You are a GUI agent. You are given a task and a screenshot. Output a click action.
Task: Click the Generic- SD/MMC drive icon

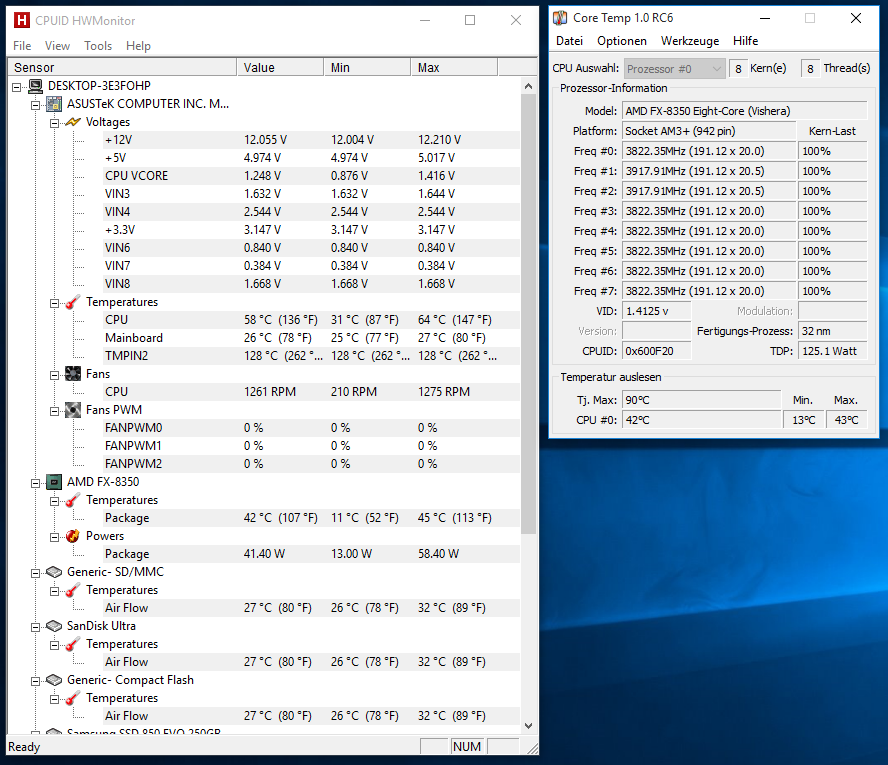tap(54, 572)
